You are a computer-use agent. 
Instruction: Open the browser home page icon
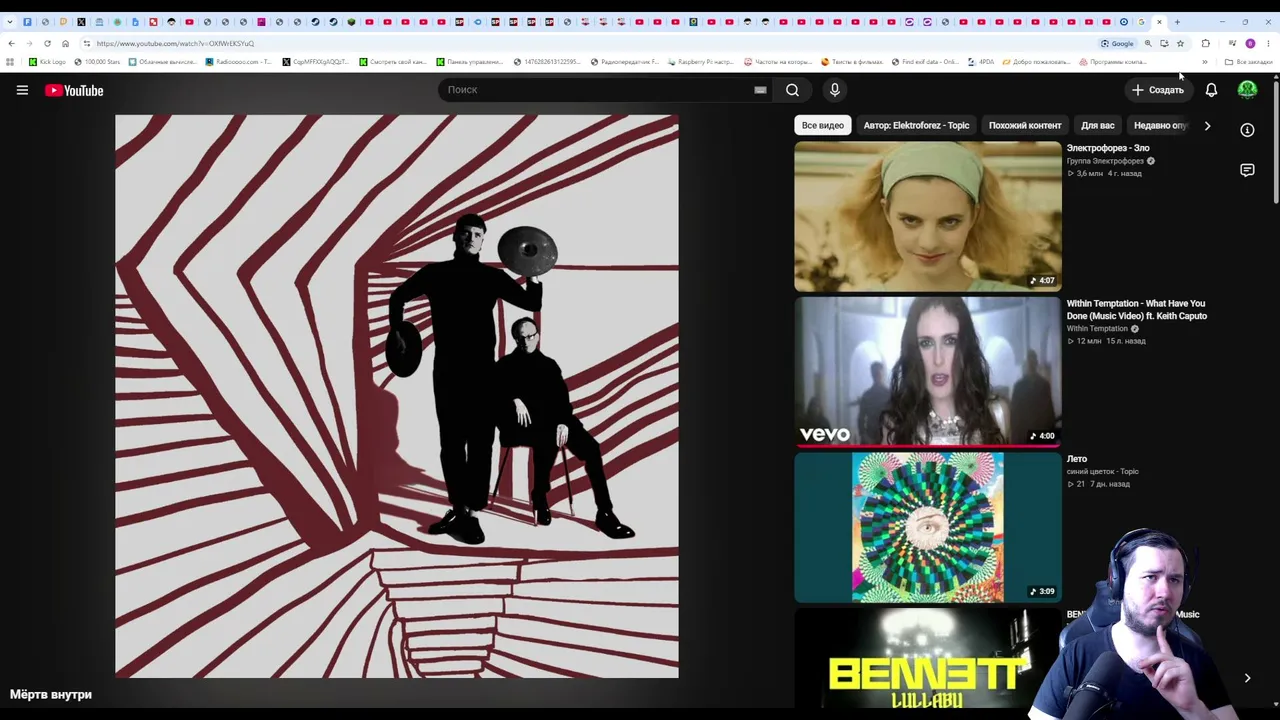click(x=65, y=43)
